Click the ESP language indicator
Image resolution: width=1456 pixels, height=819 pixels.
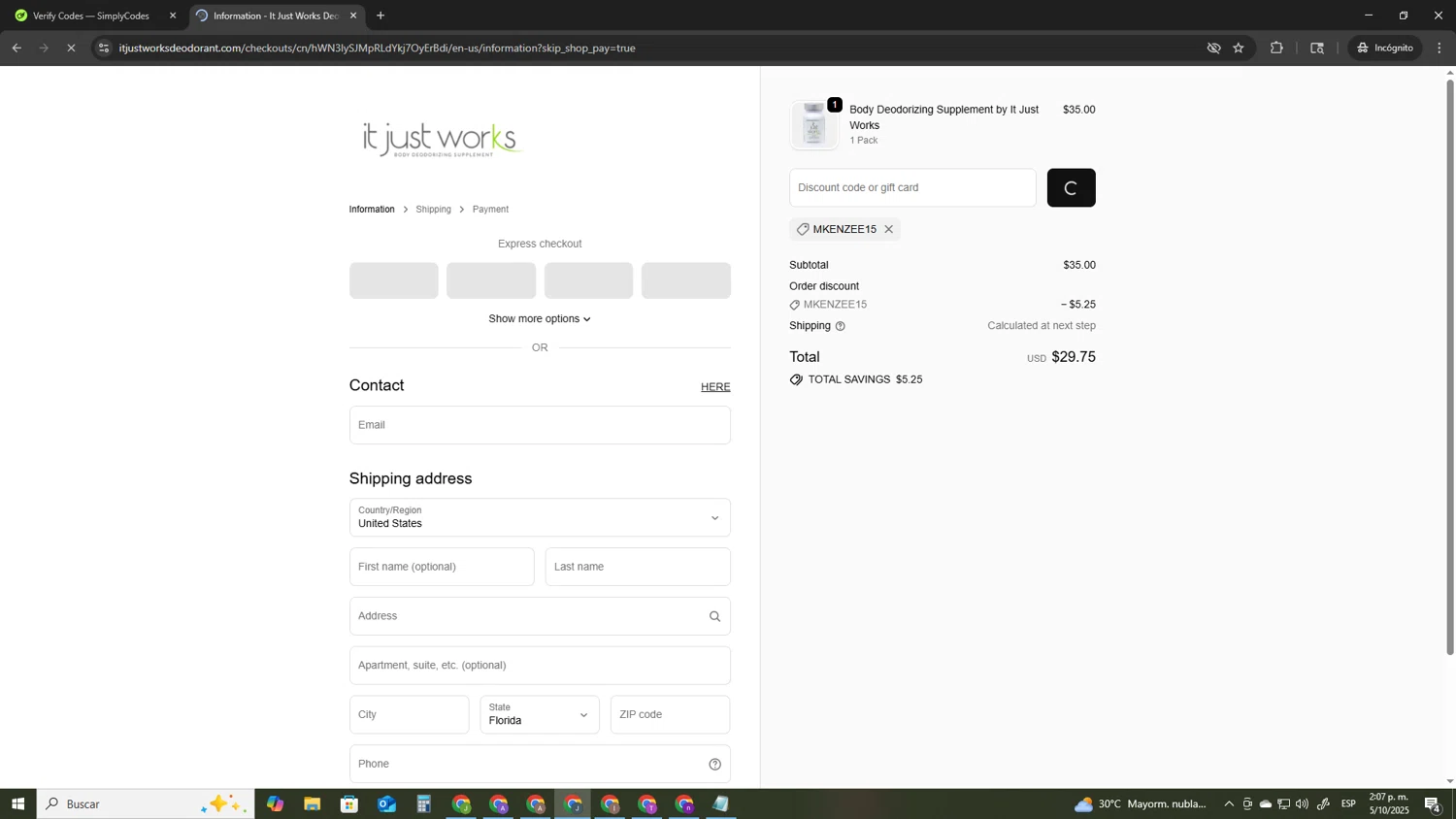pyautogui.click(x=1348, y=804)
